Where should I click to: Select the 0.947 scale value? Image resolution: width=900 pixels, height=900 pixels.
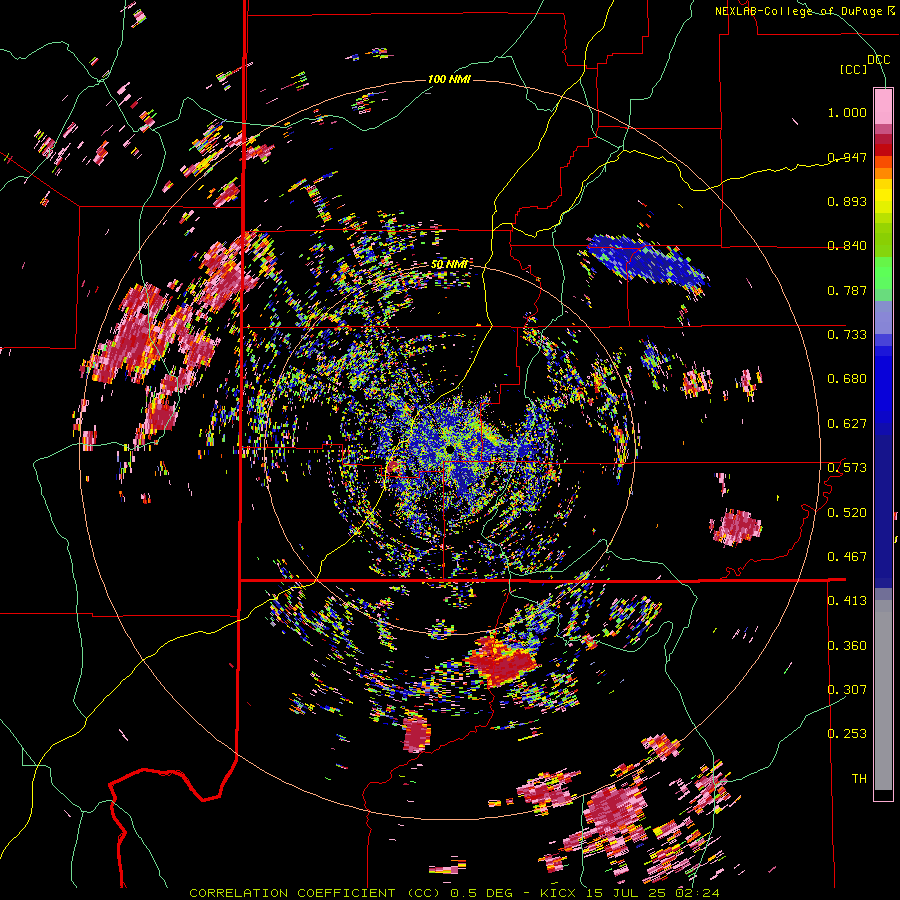(847, 157)
